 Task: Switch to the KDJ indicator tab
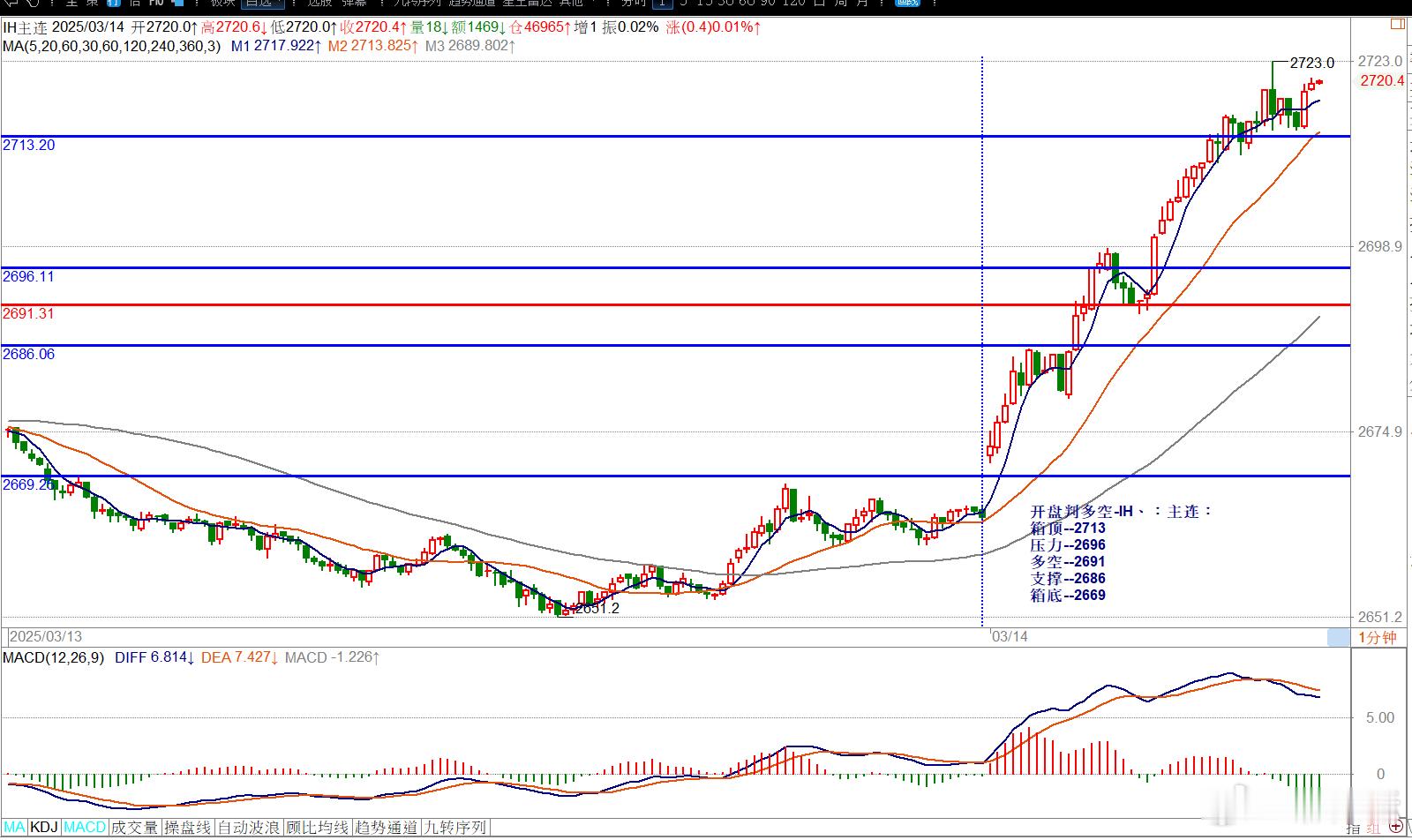pos(44,828)
